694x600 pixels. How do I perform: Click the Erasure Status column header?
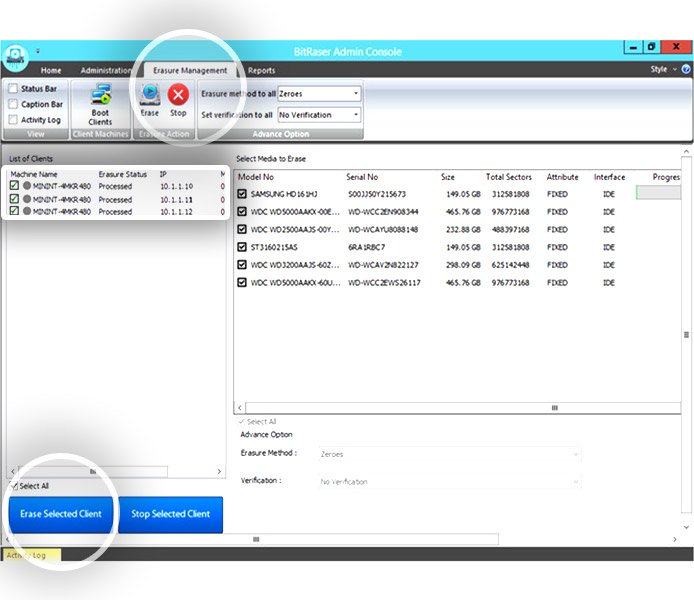123,174
